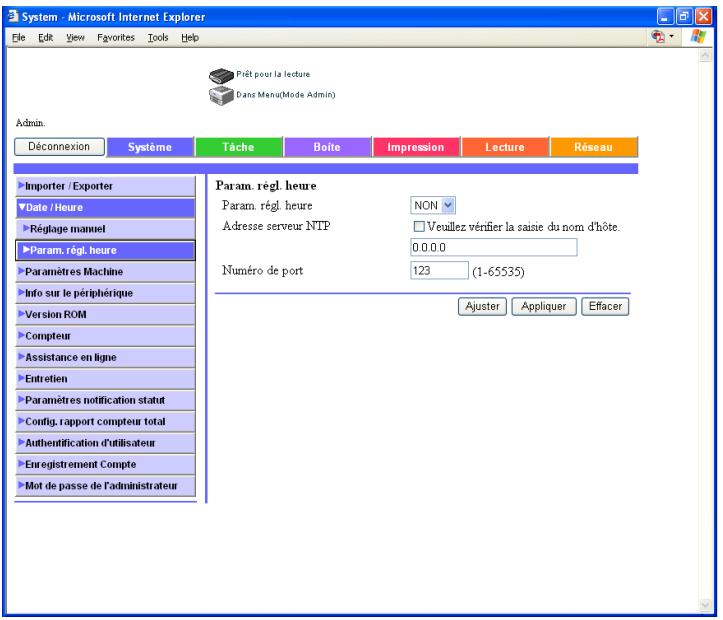The image size is (723, 620).
Task: Open the Param. régl. heure NON dropdown
Action: (433, 205)
